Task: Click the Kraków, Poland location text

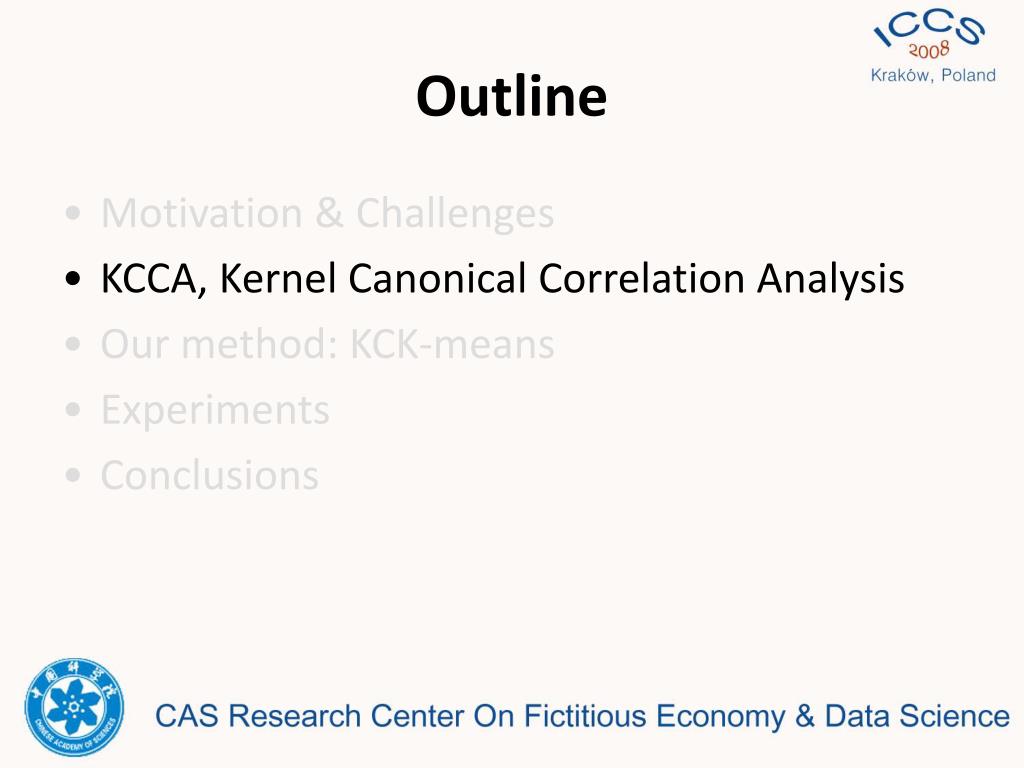Action: click(x=933, y=75)
